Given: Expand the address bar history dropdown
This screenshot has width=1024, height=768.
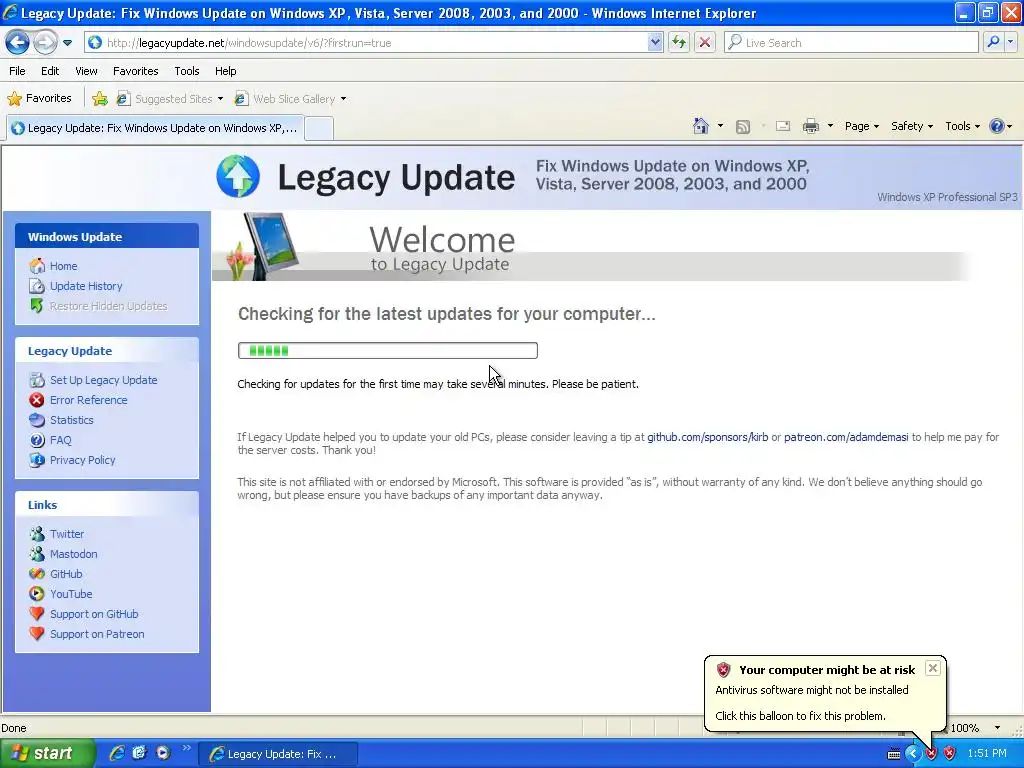Looking at the screenshot, I should (655, 42).
